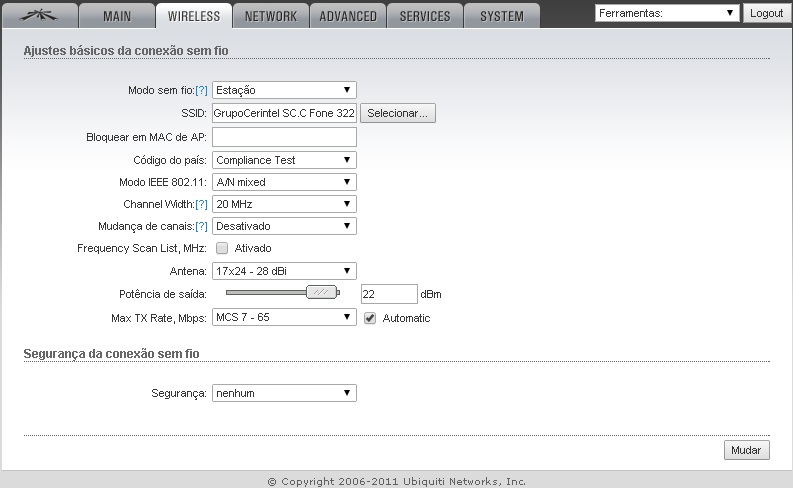This screenshot has height=488, width=793.
Task: Click the 'Antena:' label
Action: 188,271
